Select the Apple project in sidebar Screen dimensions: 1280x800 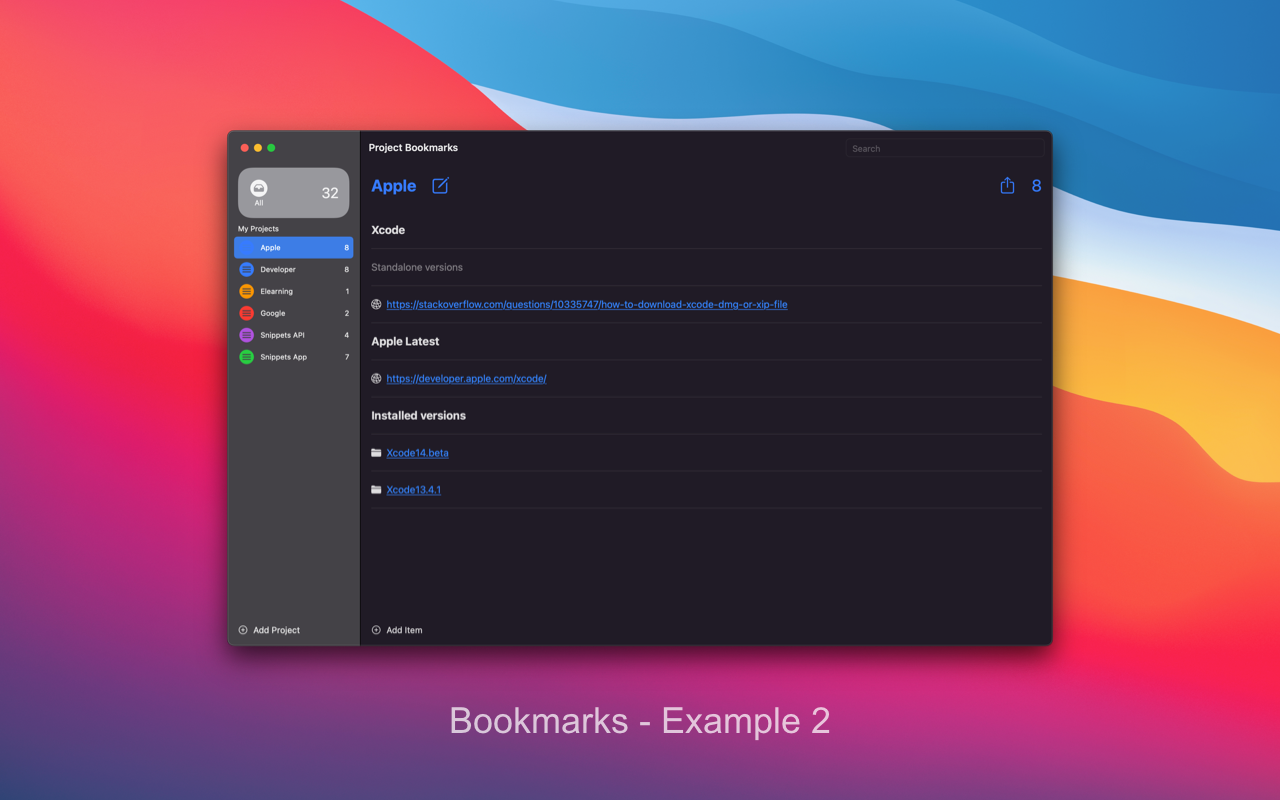pos(294,247)
